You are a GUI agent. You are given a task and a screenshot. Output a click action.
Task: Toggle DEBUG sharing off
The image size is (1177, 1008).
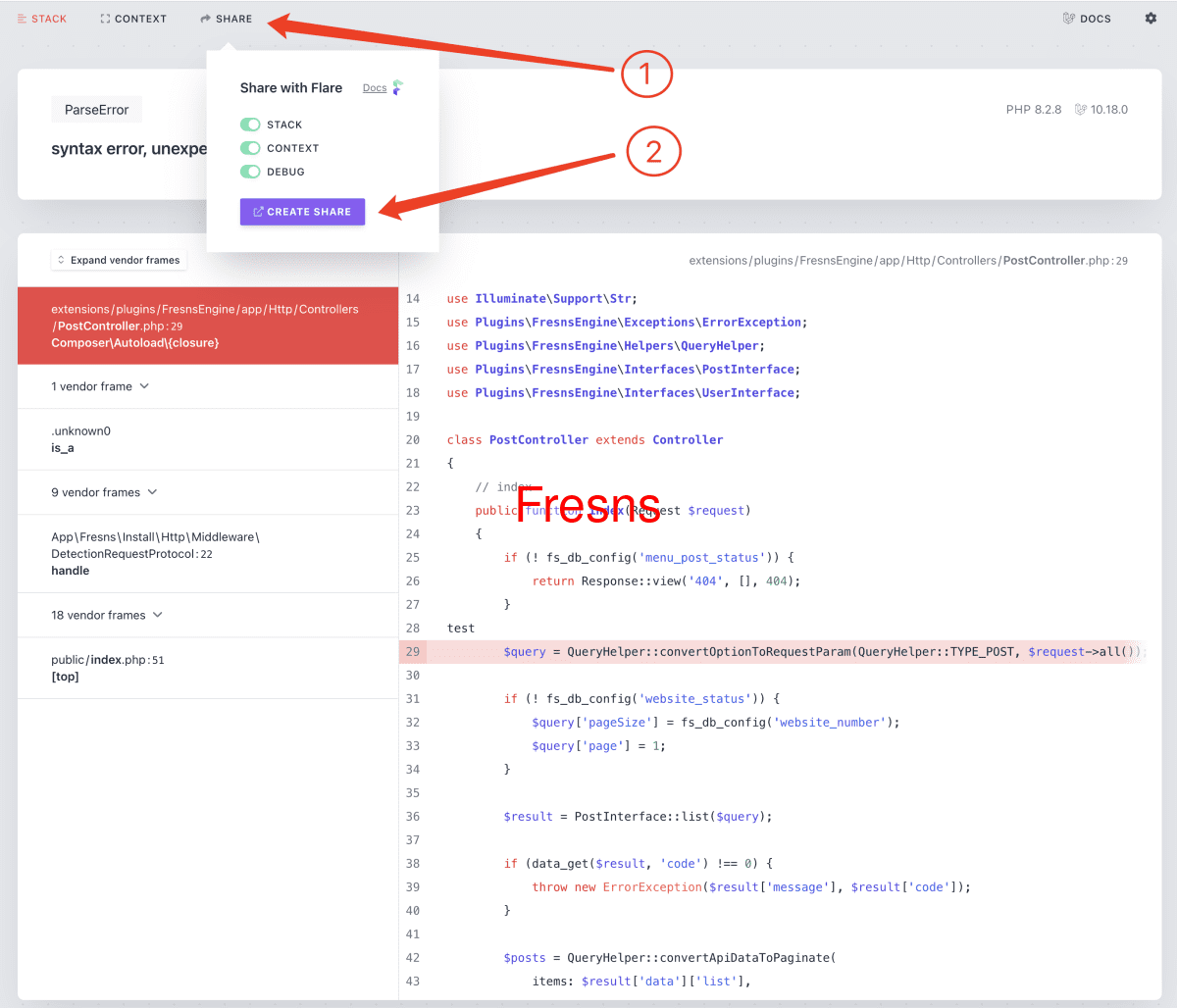click(251, 170)
